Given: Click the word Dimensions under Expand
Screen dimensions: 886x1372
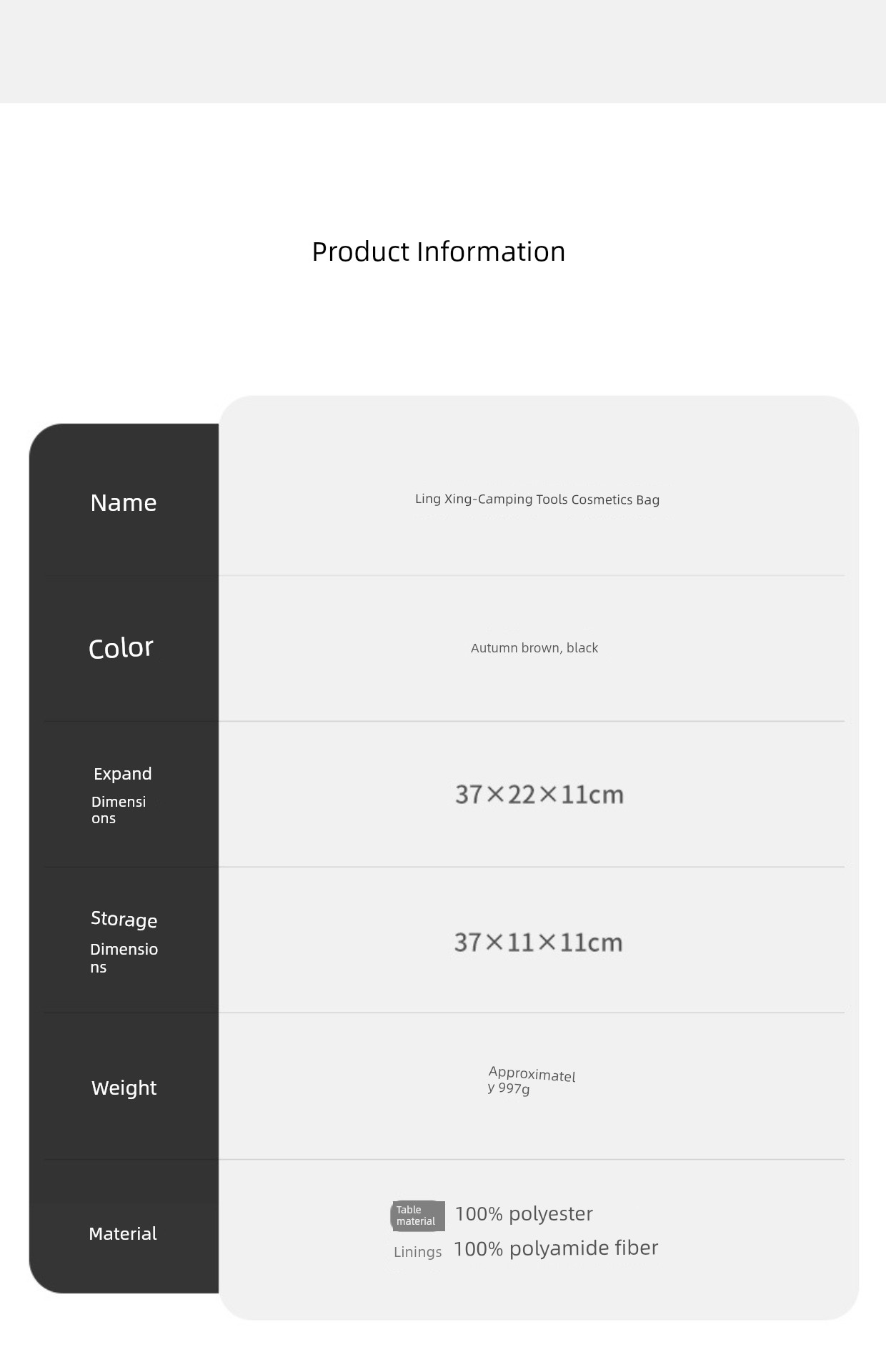Looking at the screenshot, I should (x=119, y=810).
